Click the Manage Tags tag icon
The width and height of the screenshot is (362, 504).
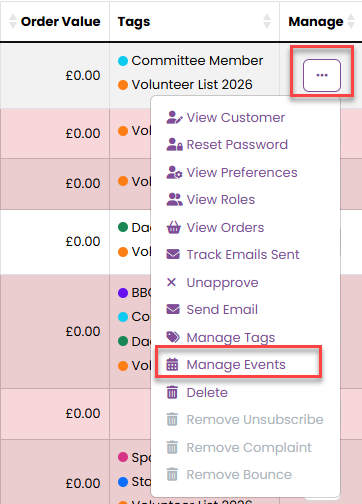point(173,337)
